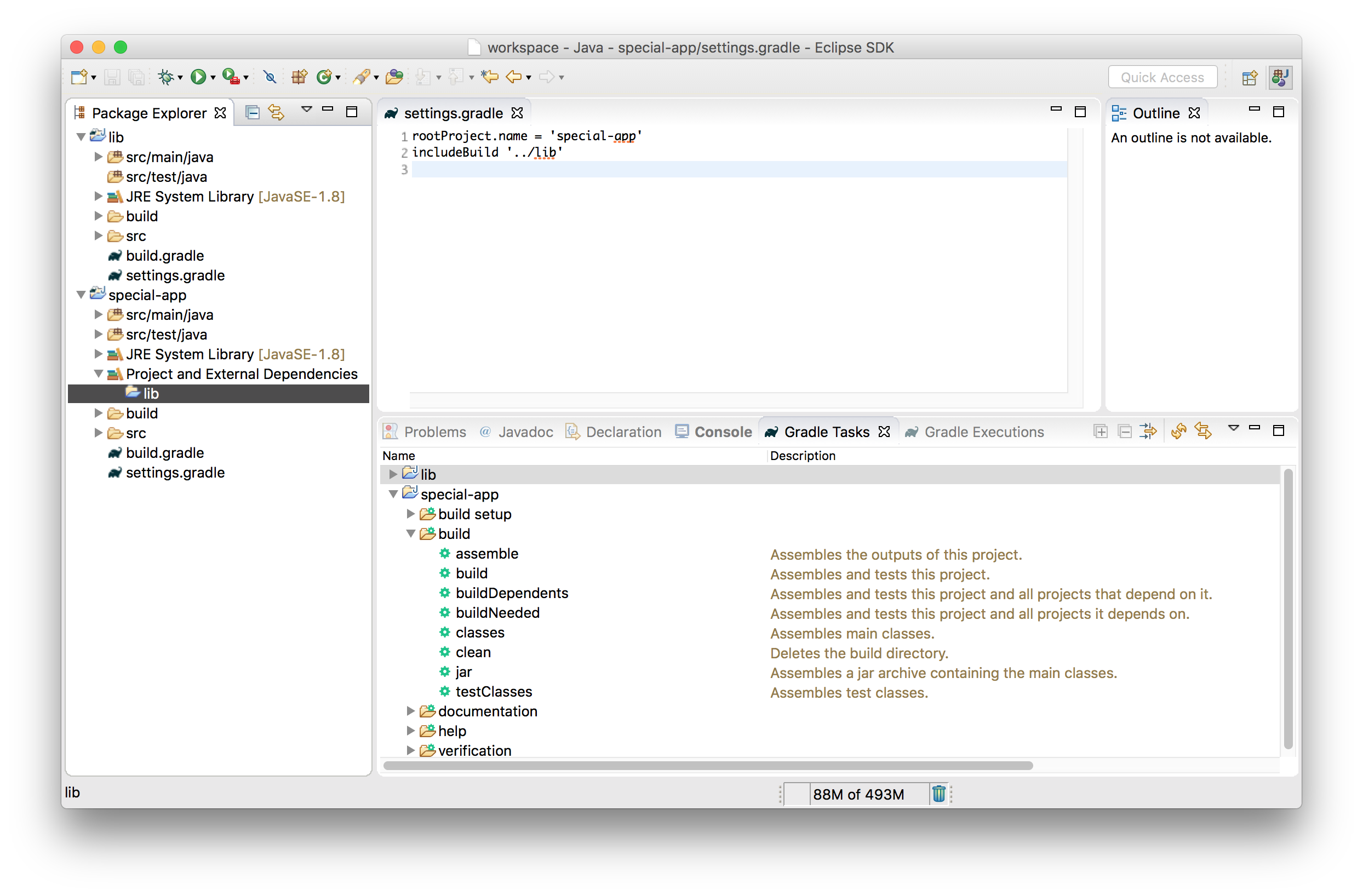1363x896 pixels.
Task: Open Package Explorer view menu arrow
Action: click(306, 110)
